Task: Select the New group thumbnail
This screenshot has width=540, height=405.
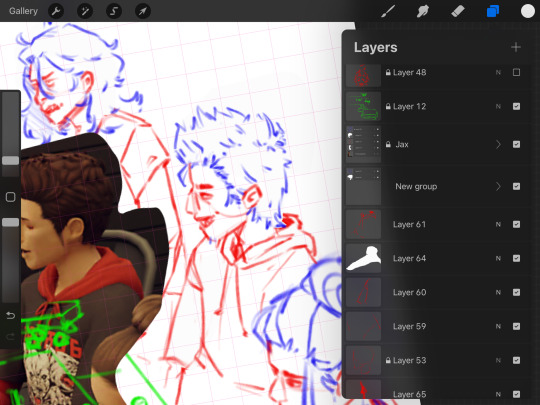Action: click(x=363, y=186)
